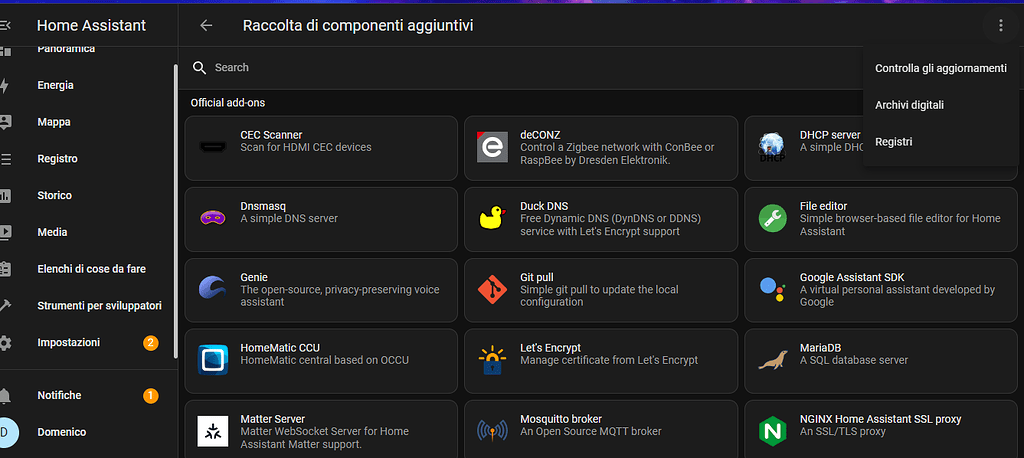Click the NGINX green hexagon icon
Viewport: 1024px width, 458px height.
[x=771, y=432]
